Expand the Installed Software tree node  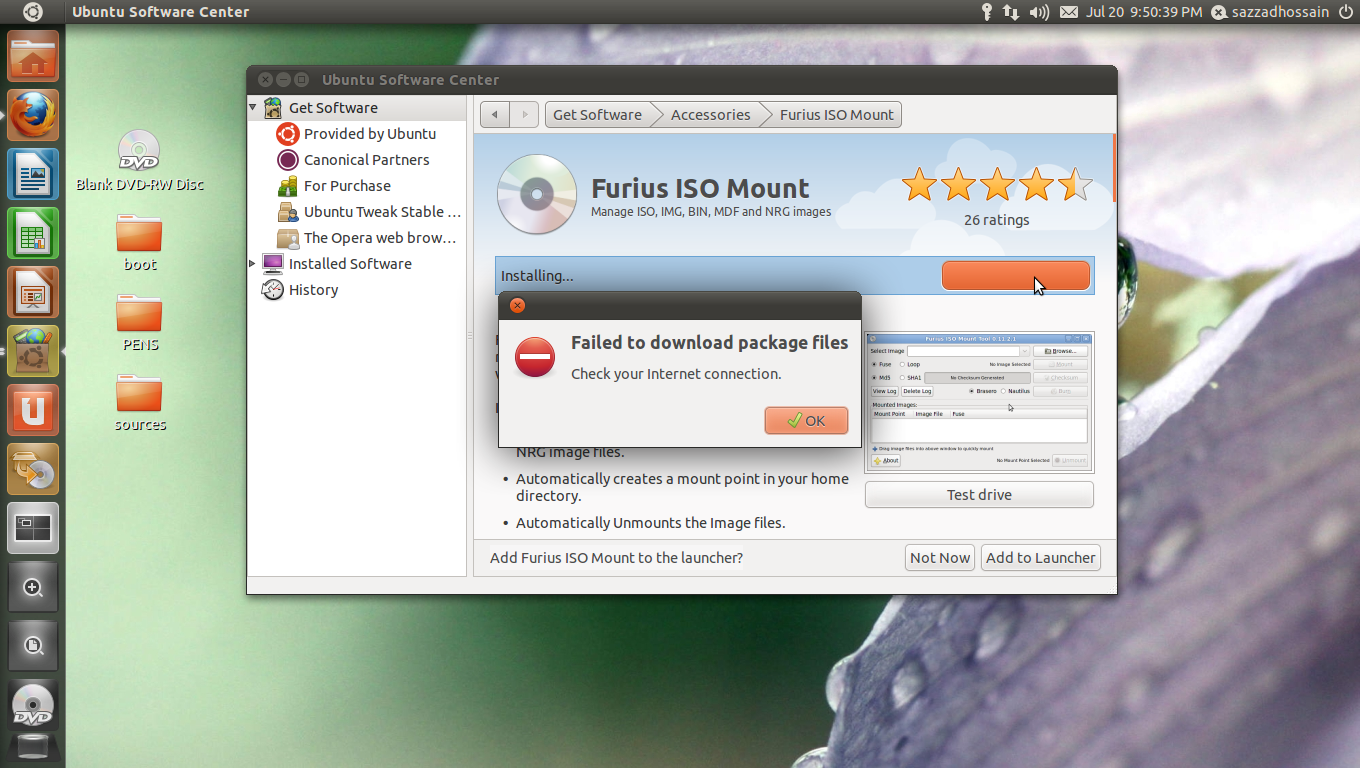[x=253, y=264]
